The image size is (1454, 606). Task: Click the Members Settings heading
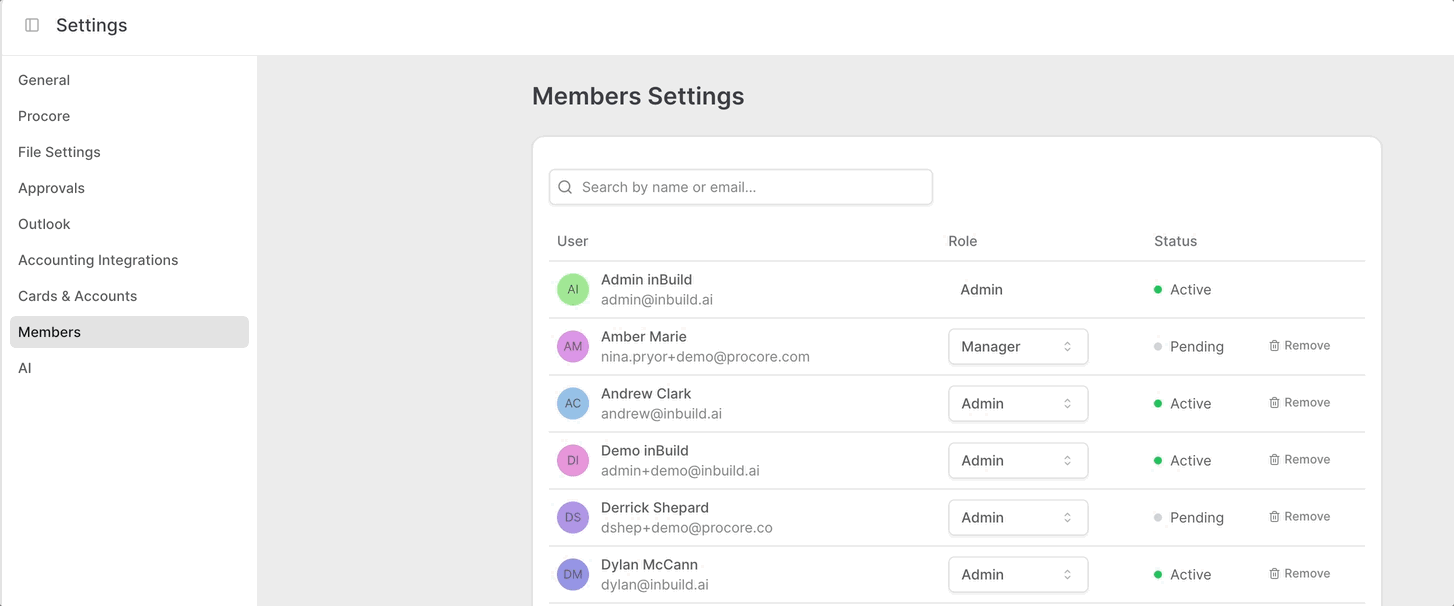[x=638, y=96]
